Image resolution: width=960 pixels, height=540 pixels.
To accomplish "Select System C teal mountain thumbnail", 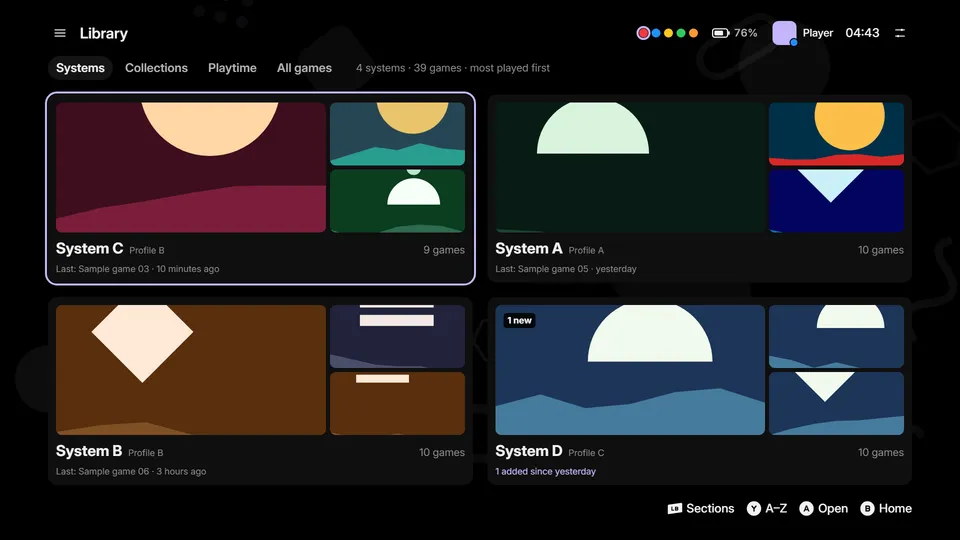I will (x=397, y=133).
